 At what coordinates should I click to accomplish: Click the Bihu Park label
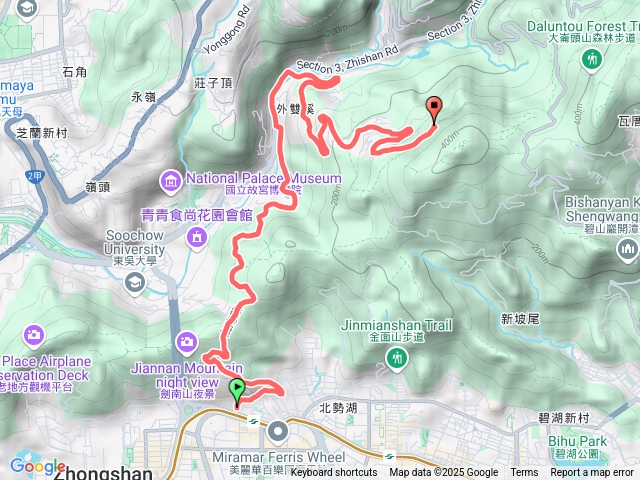tap(577, 441)
